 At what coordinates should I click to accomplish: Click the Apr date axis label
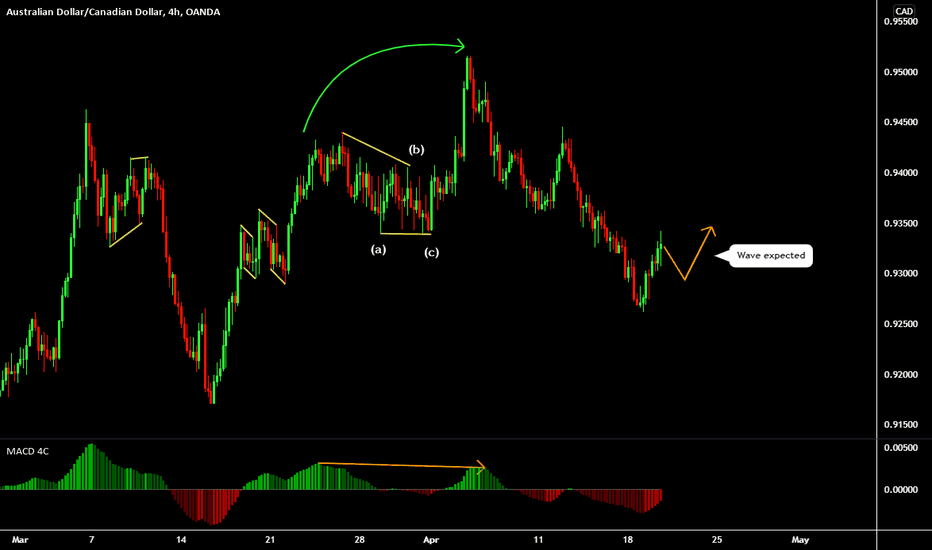click(431, 540)
